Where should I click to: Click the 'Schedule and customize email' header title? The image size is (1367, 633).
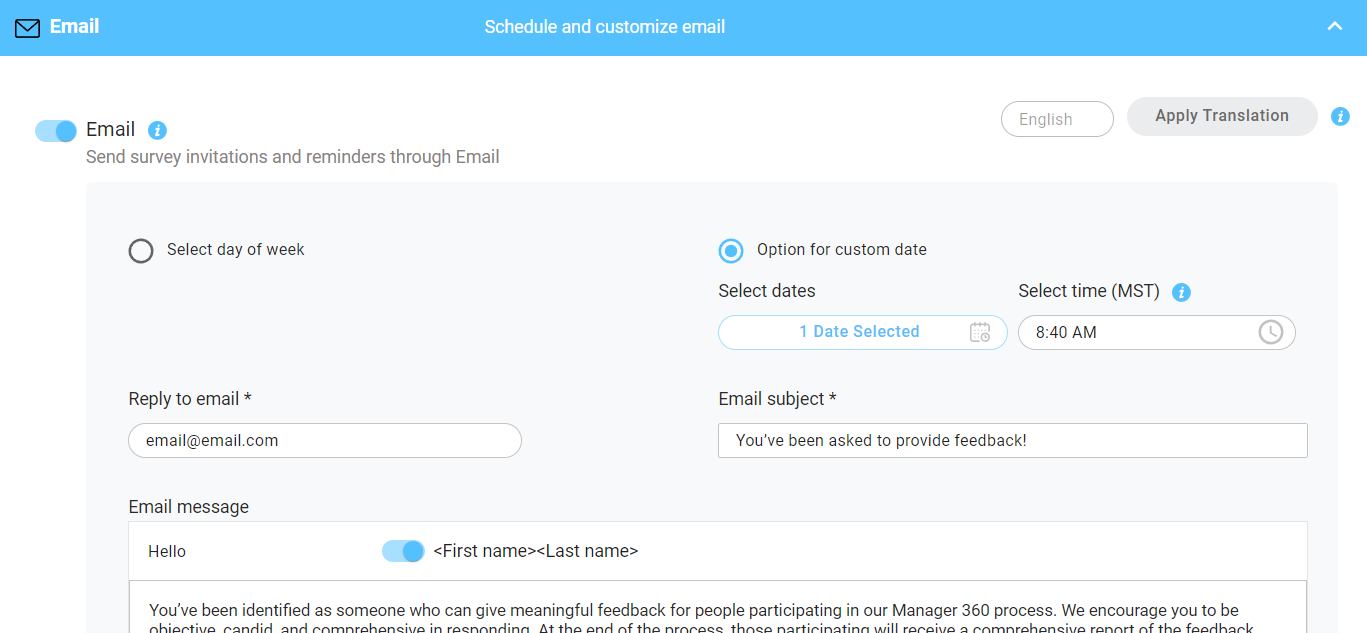pos(605,27)
